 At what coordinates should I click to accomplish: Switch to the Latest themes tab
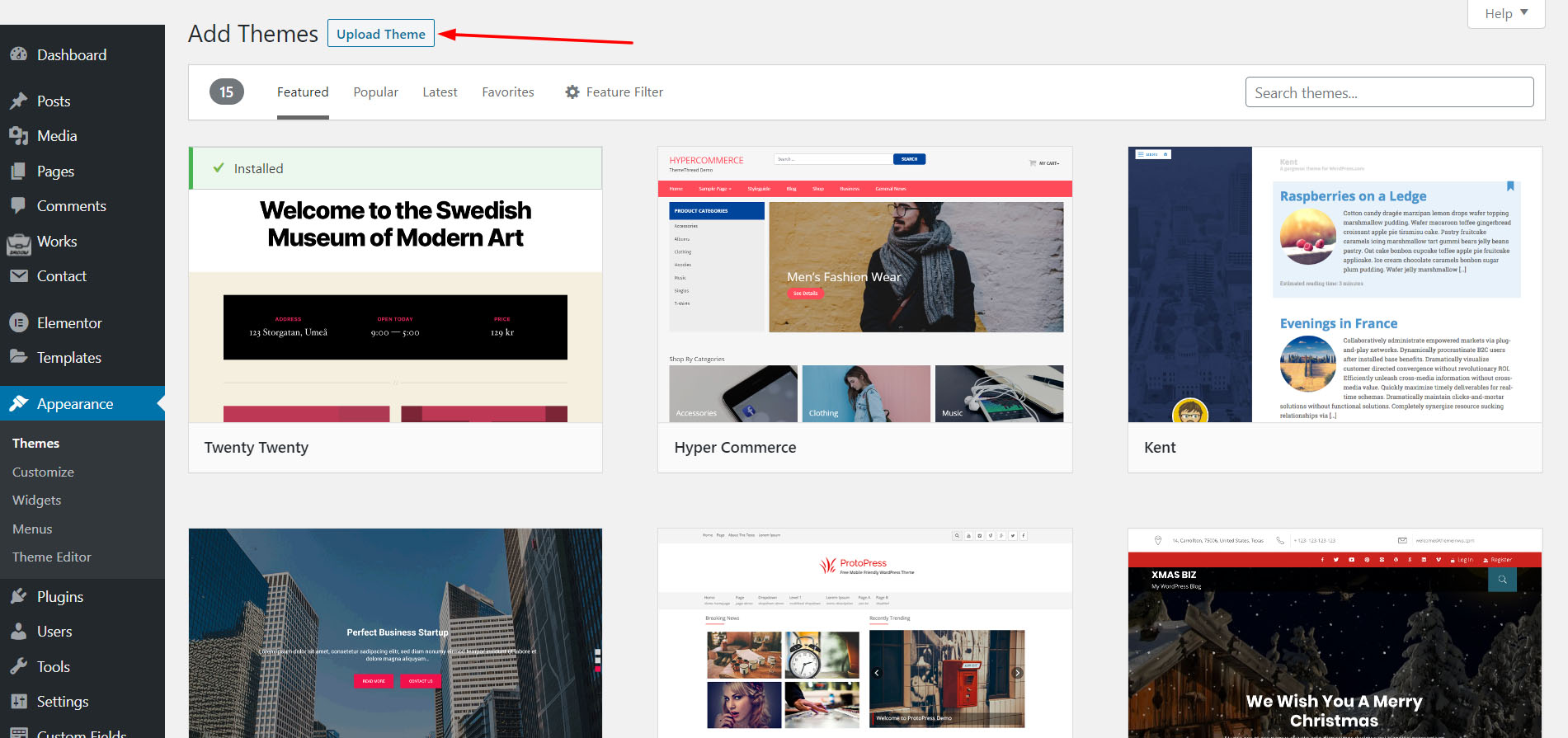point(440,92)
